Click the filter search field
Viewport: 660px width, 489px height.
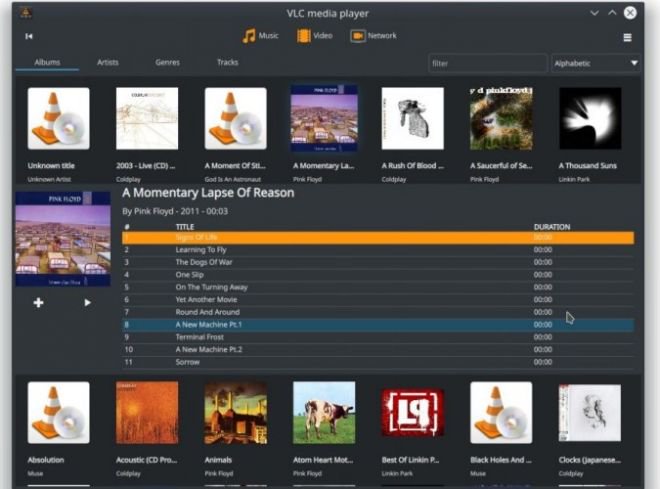487,64
